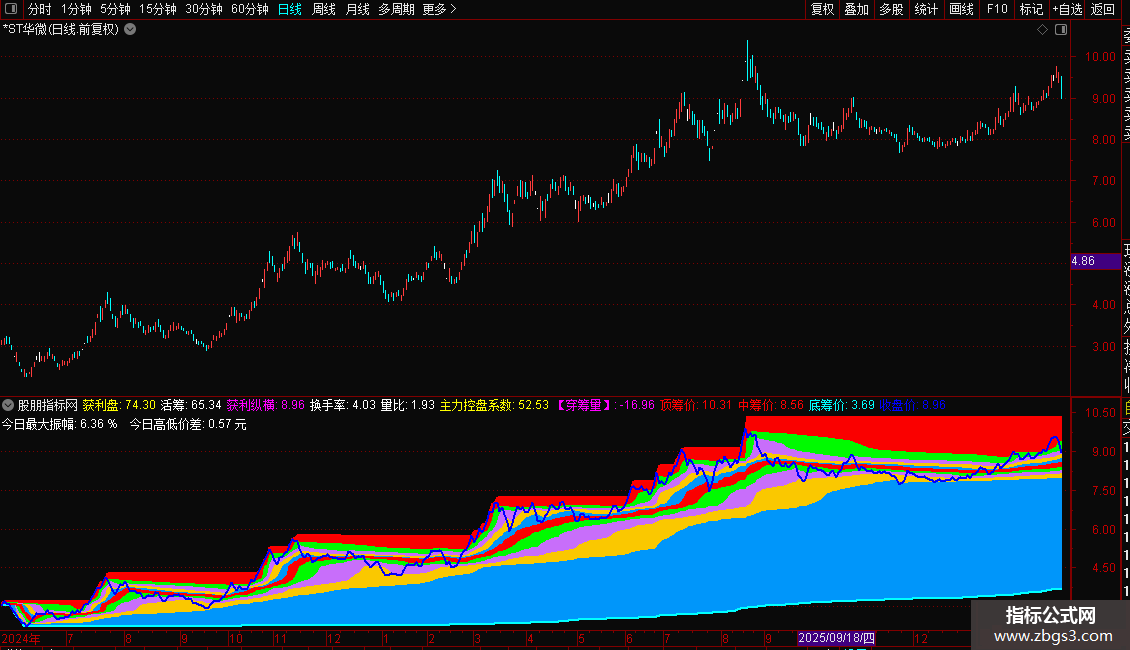Select the 60分钟 period
Screen dimensions: 1130x650
250,9
